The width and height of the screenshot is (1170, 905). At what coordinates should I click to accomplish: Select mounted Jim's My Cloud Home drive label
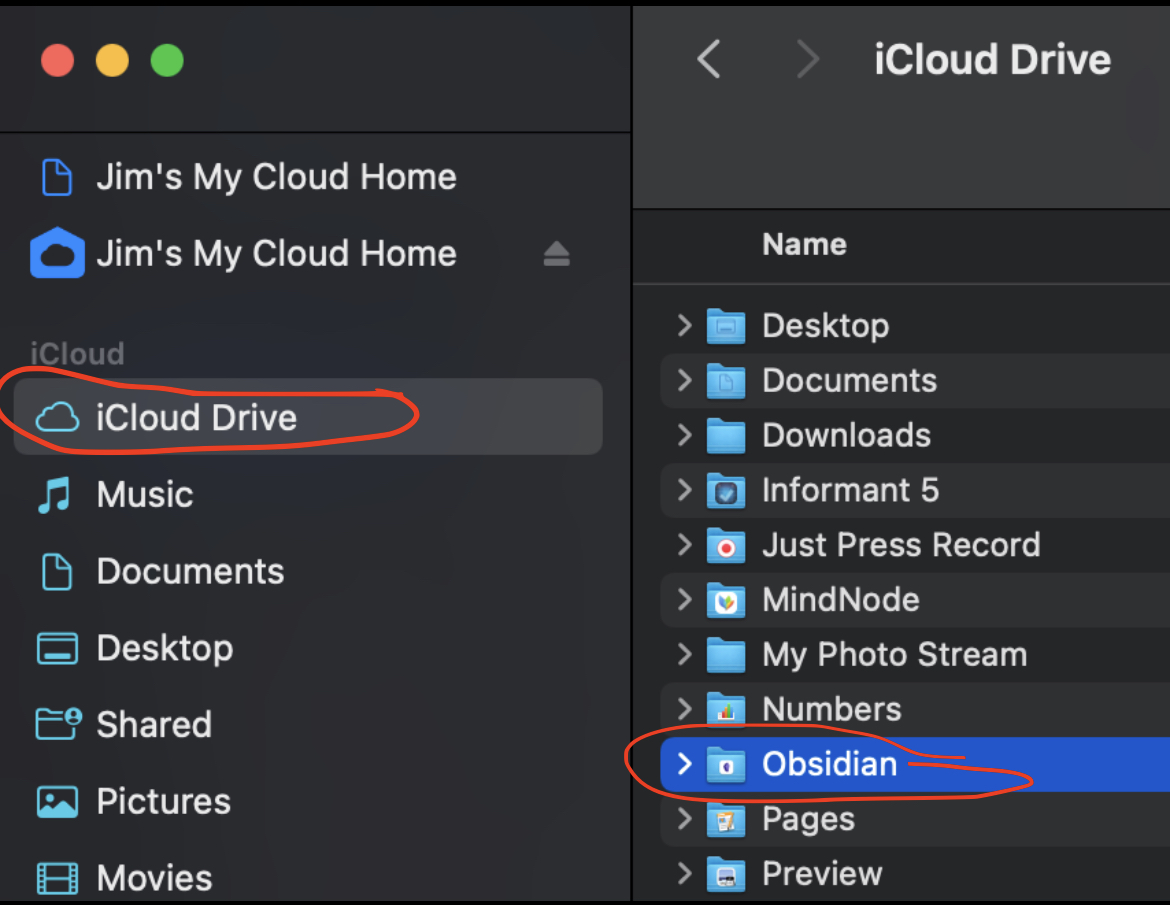277,254
